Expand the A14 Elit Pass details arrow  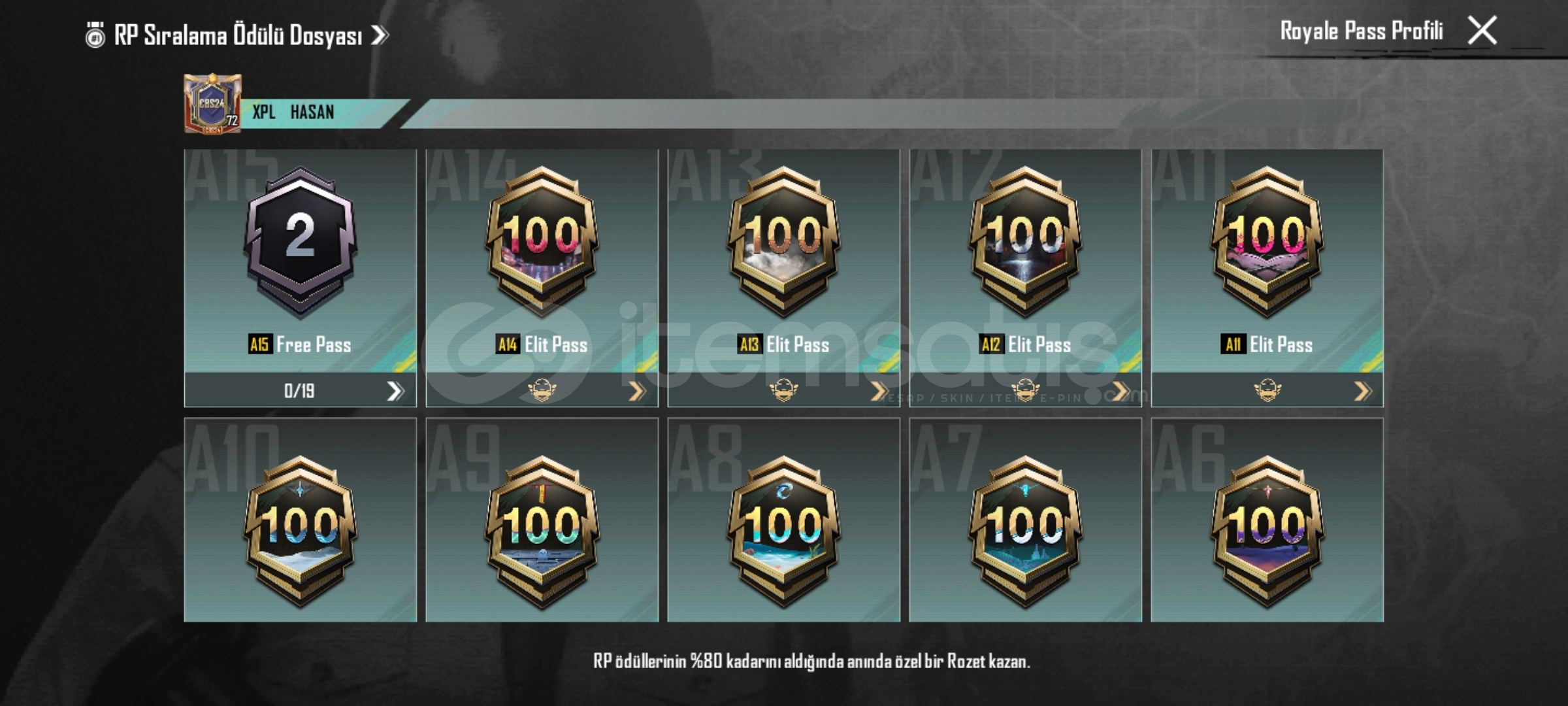click(637, 391)
